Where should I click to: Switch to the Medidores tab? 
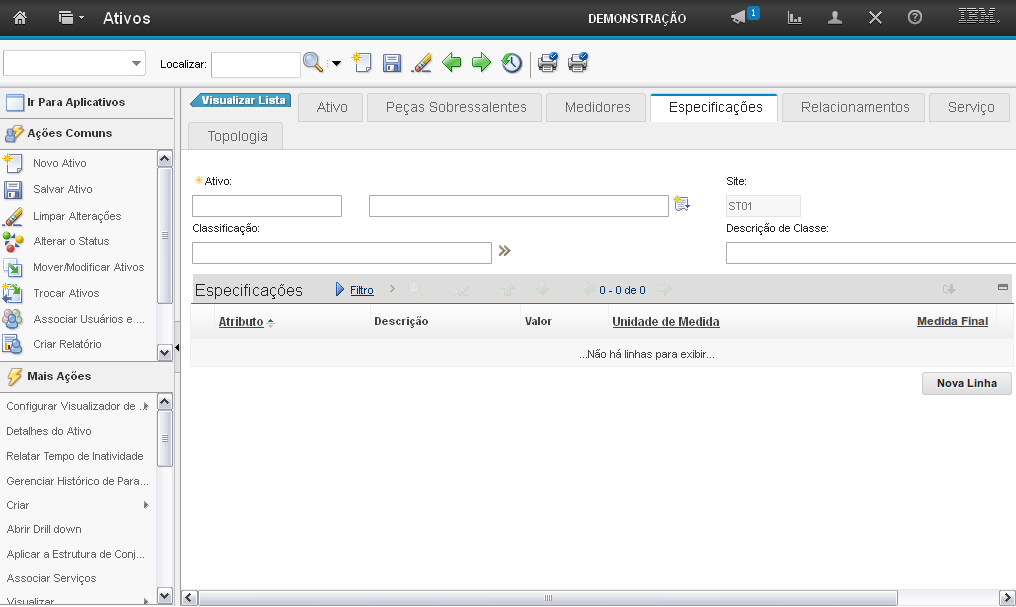597,108
